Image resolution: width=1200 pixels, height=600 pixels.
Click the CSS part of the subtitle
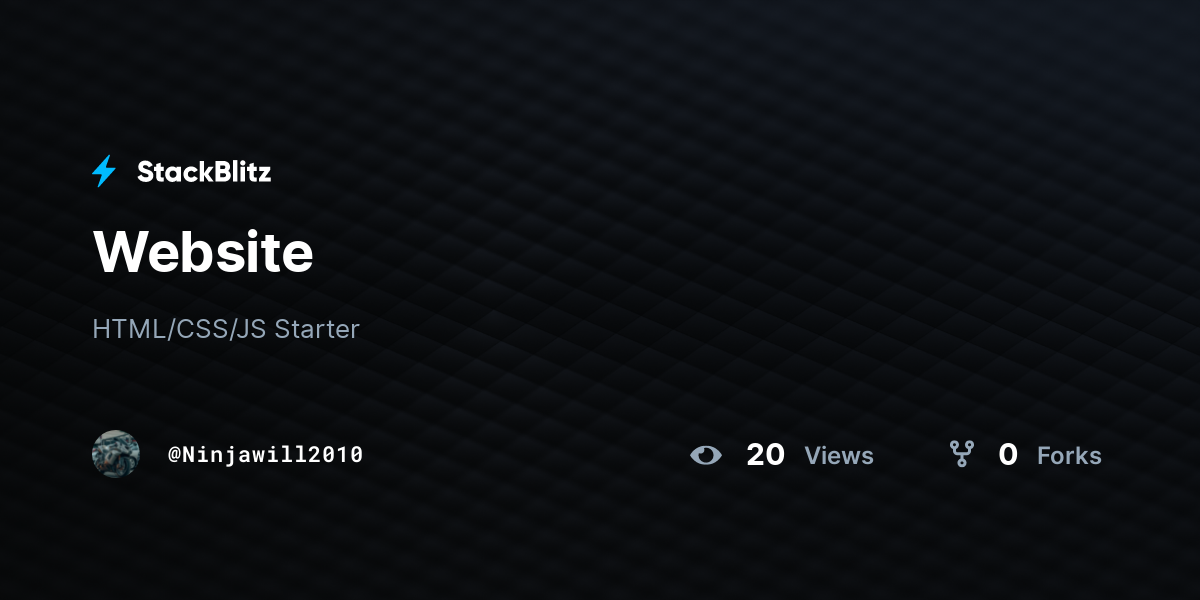203,328
